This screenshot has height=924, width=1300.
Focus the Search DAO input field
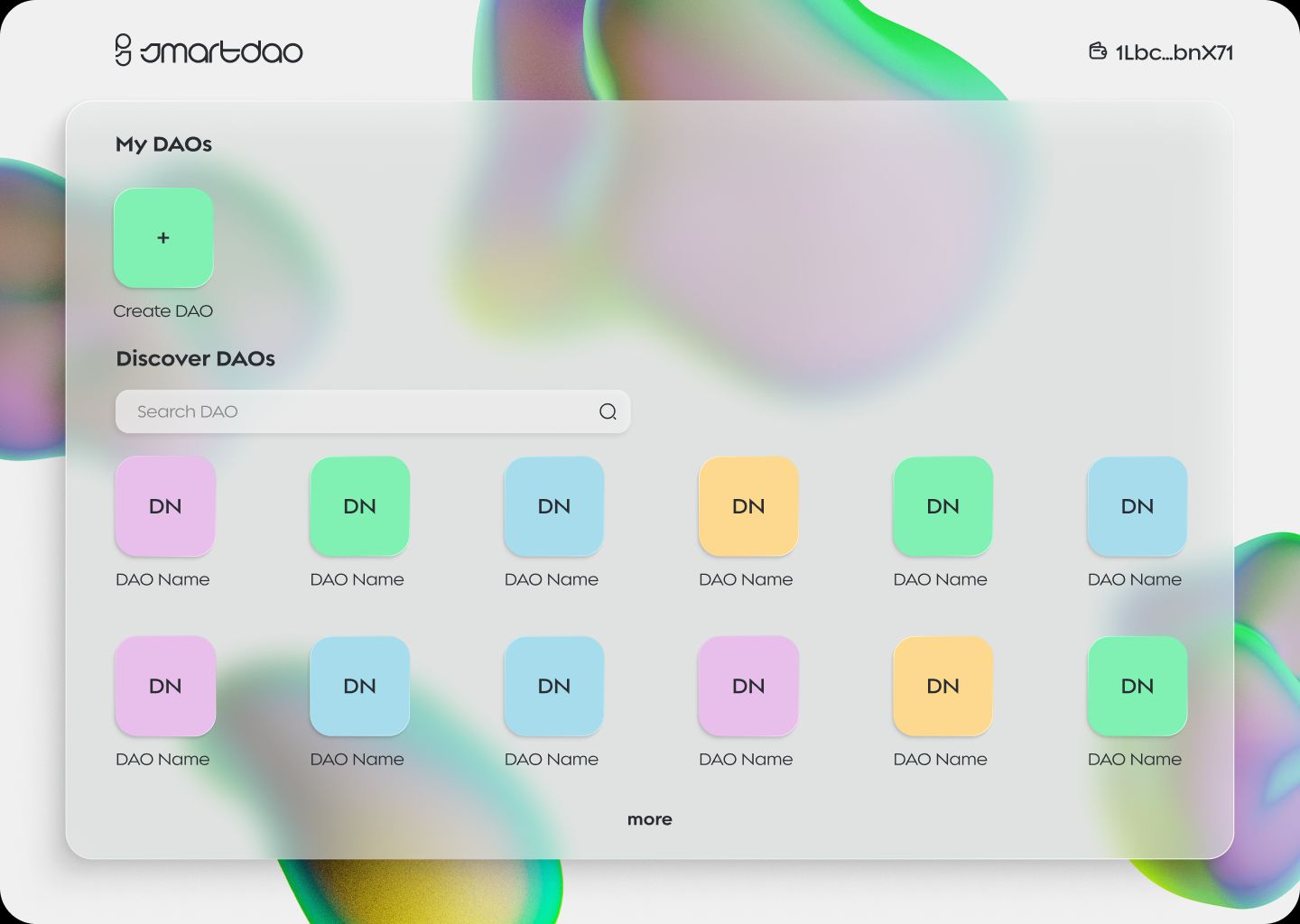[x=373, y=411]
